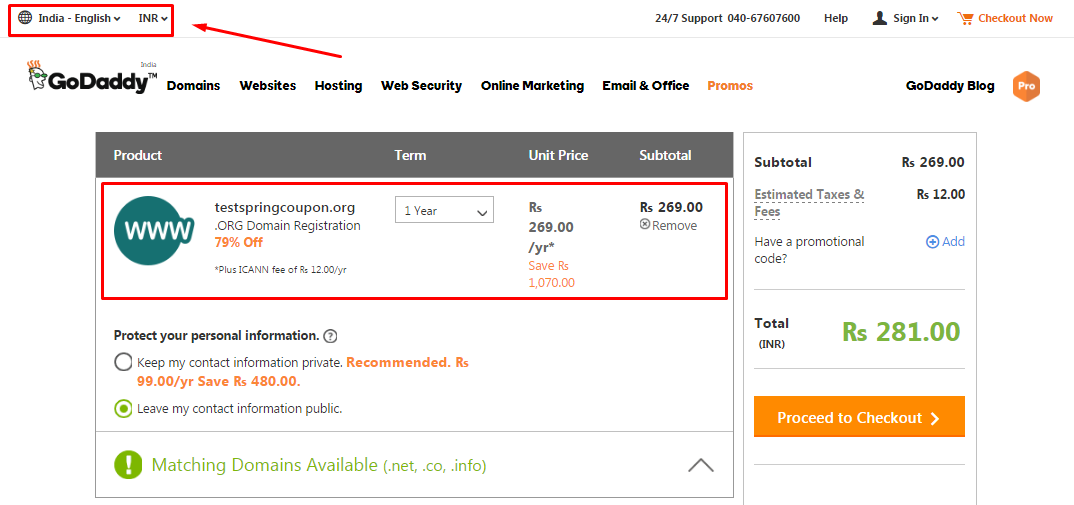Open the Help link

click(x=836, y=19)
